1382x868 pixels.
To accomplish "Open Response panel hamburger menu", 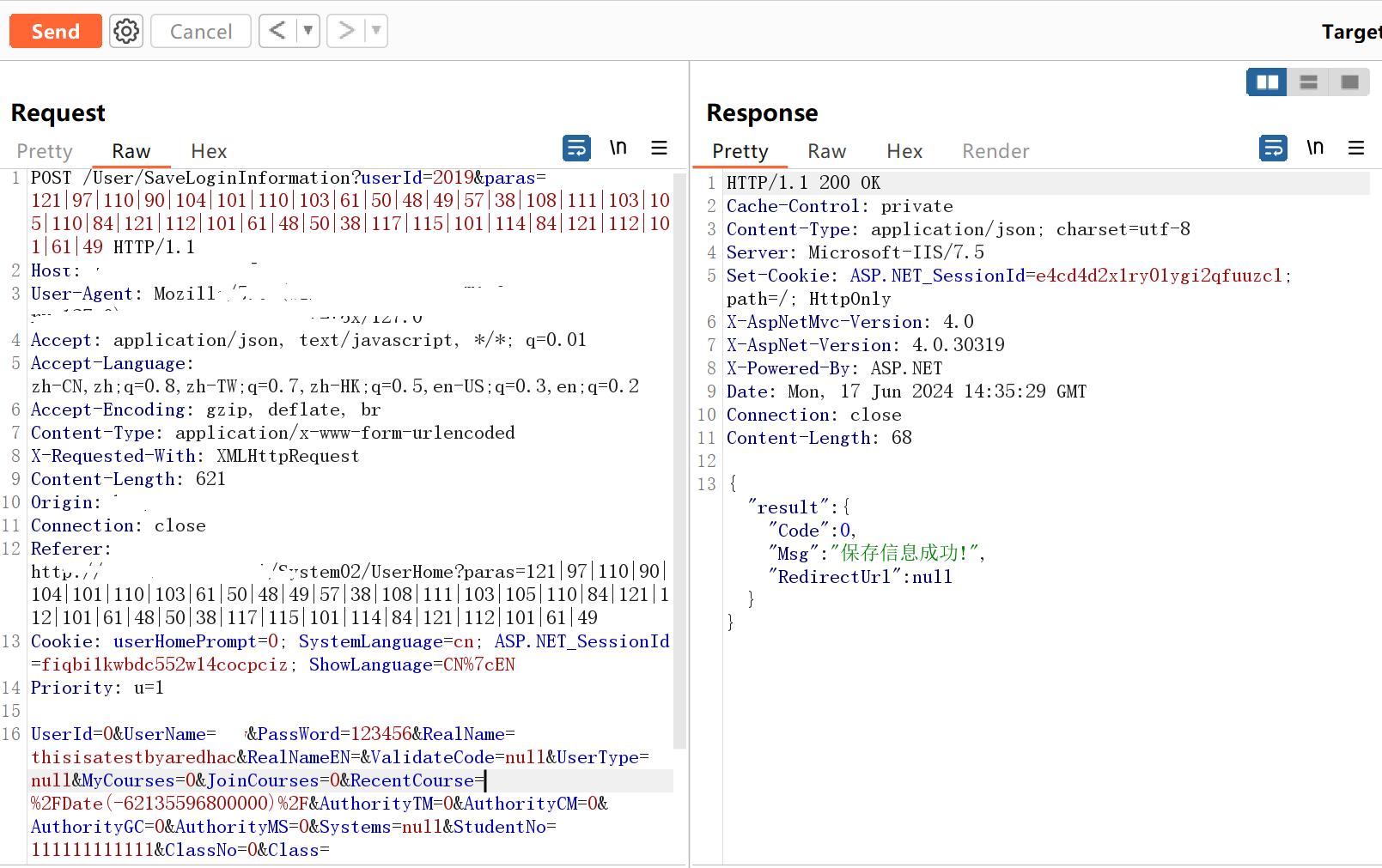I will click(1356, 148).
